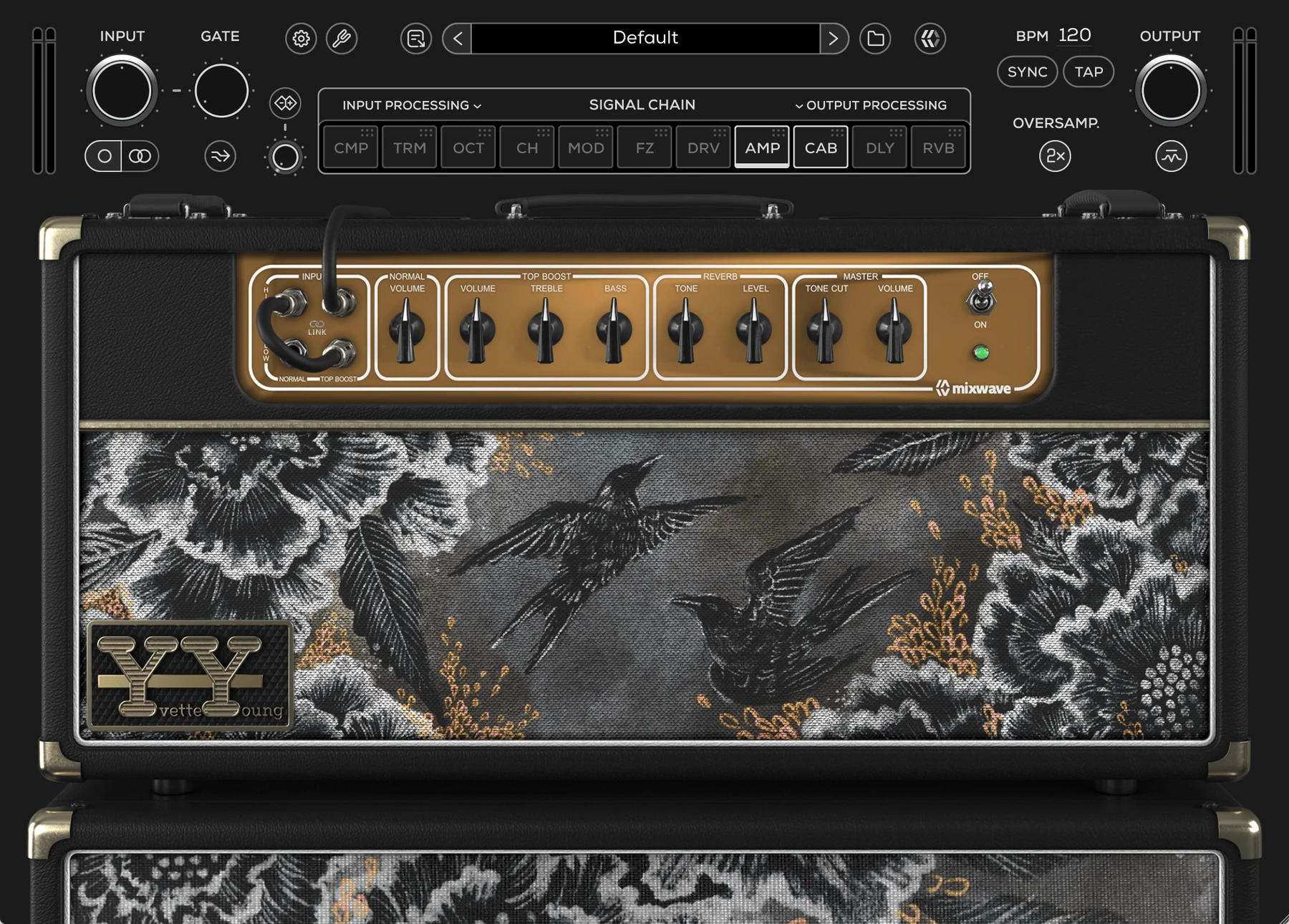Click the Normal VOLUME amp knob

point(406,330)
